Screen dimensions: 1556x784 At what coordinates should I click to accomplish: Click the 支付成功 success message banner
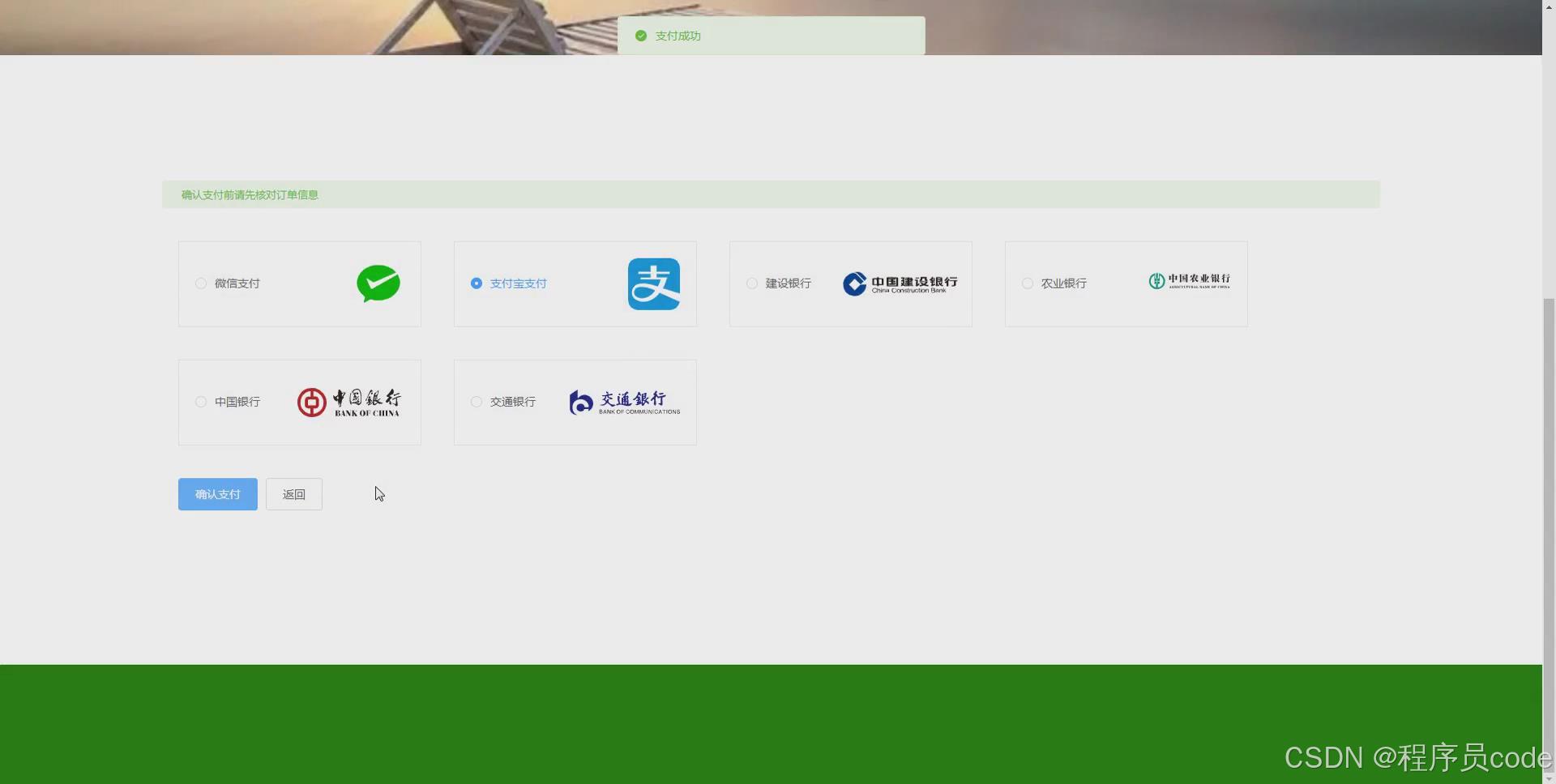[772, 36]
